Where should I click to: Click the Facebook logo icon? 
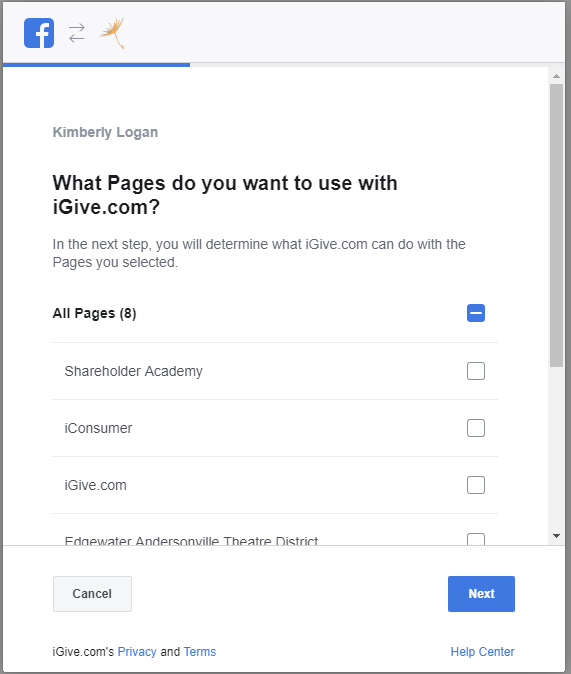pyautogui.click(x=39, y=33)
